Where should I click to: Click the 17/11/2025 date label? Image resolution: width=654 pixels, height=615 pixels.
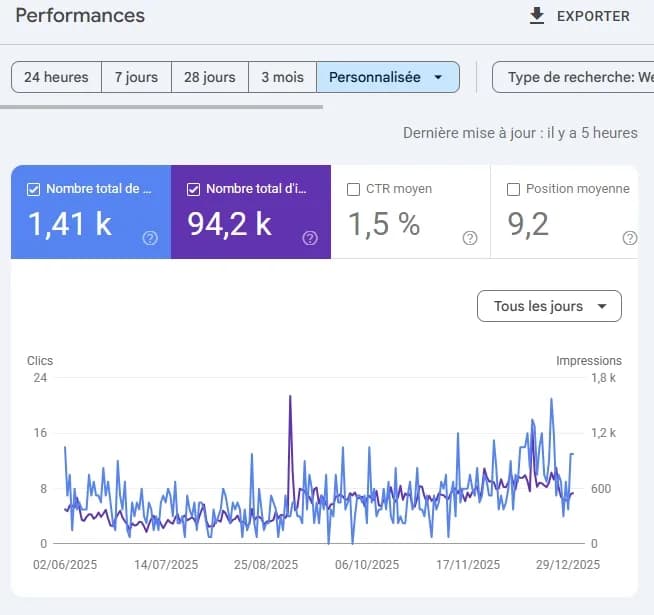[468, 565]
